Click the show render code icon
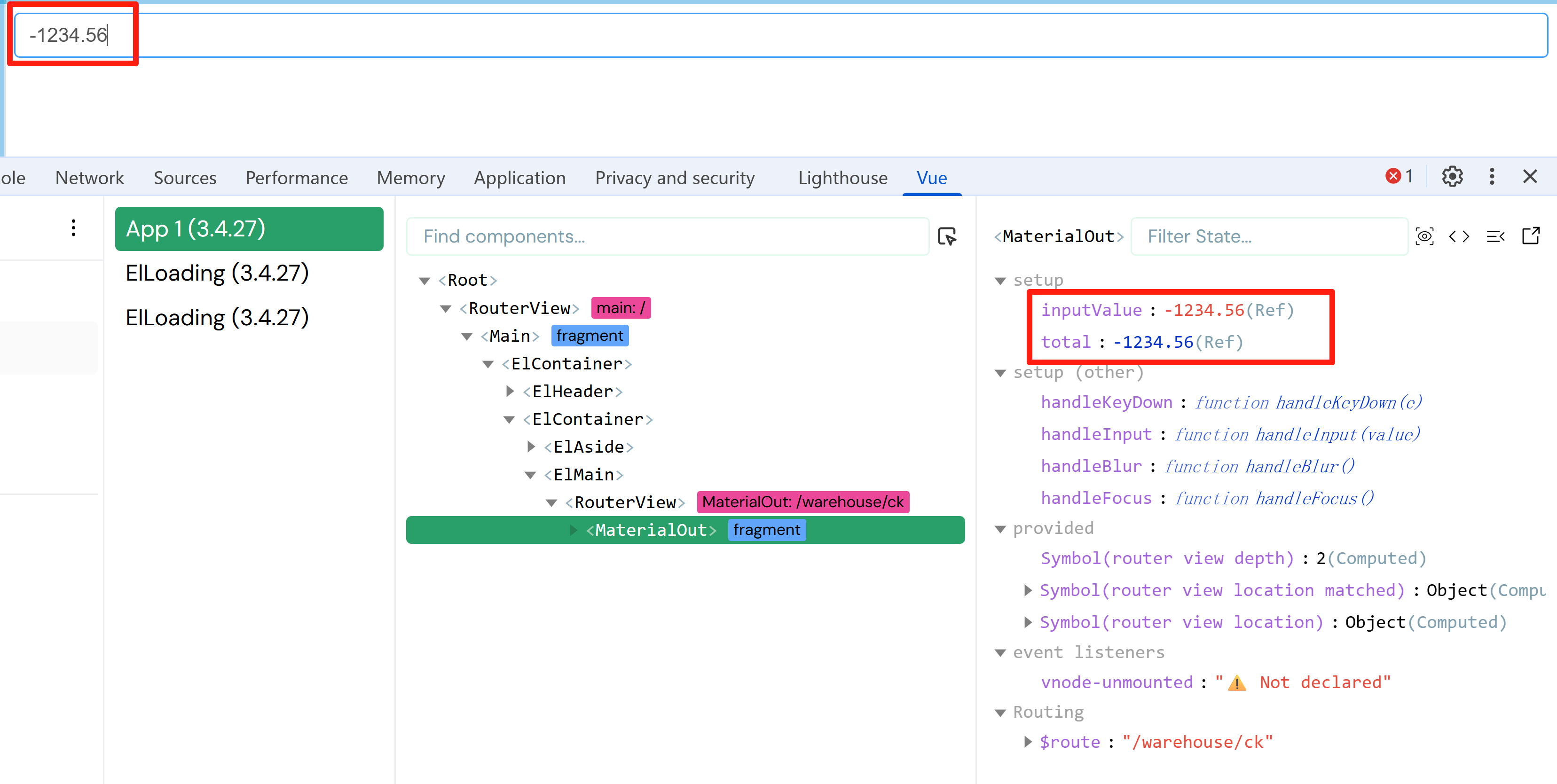The width and height of the screenshot is (1557, 784). (1459, 236)
